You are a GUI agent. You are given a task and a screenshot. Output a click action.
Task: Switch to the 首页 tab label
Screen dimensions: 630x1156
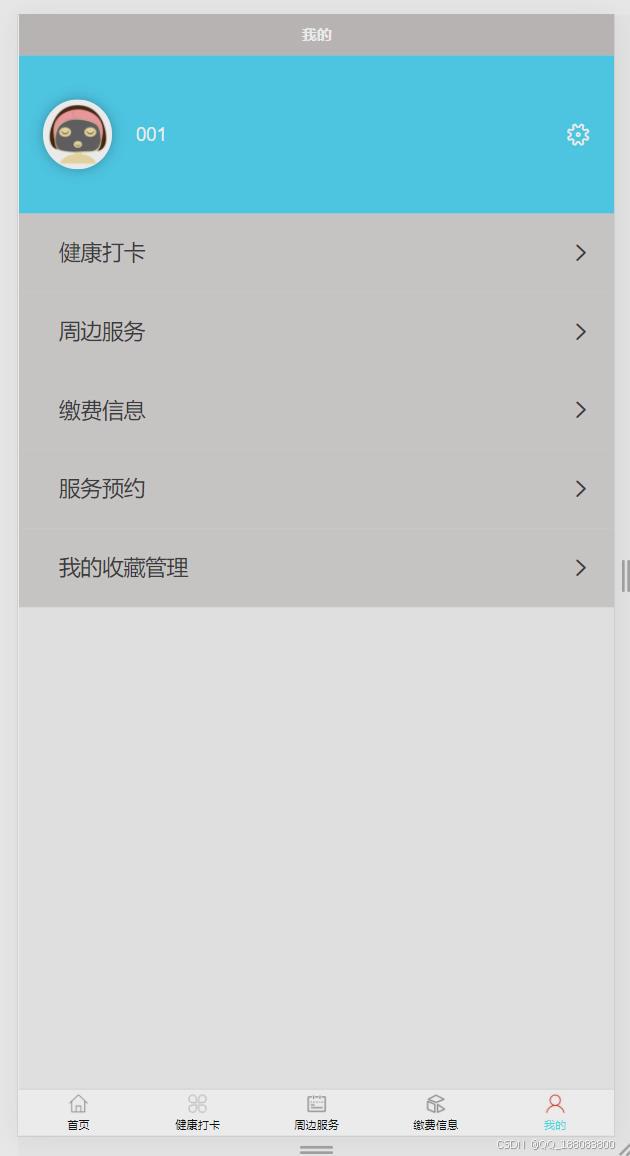point(78,1125)
